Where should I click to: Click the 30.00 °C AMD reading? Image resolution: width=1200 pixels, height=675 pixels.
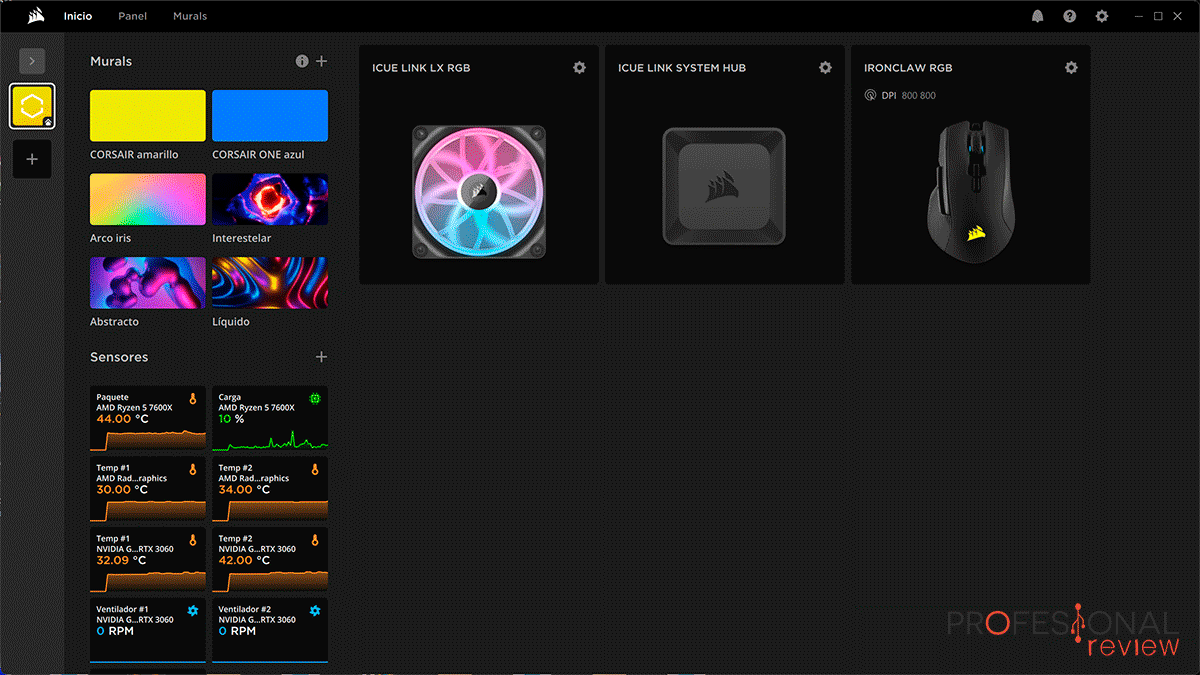tap(122, 490)
